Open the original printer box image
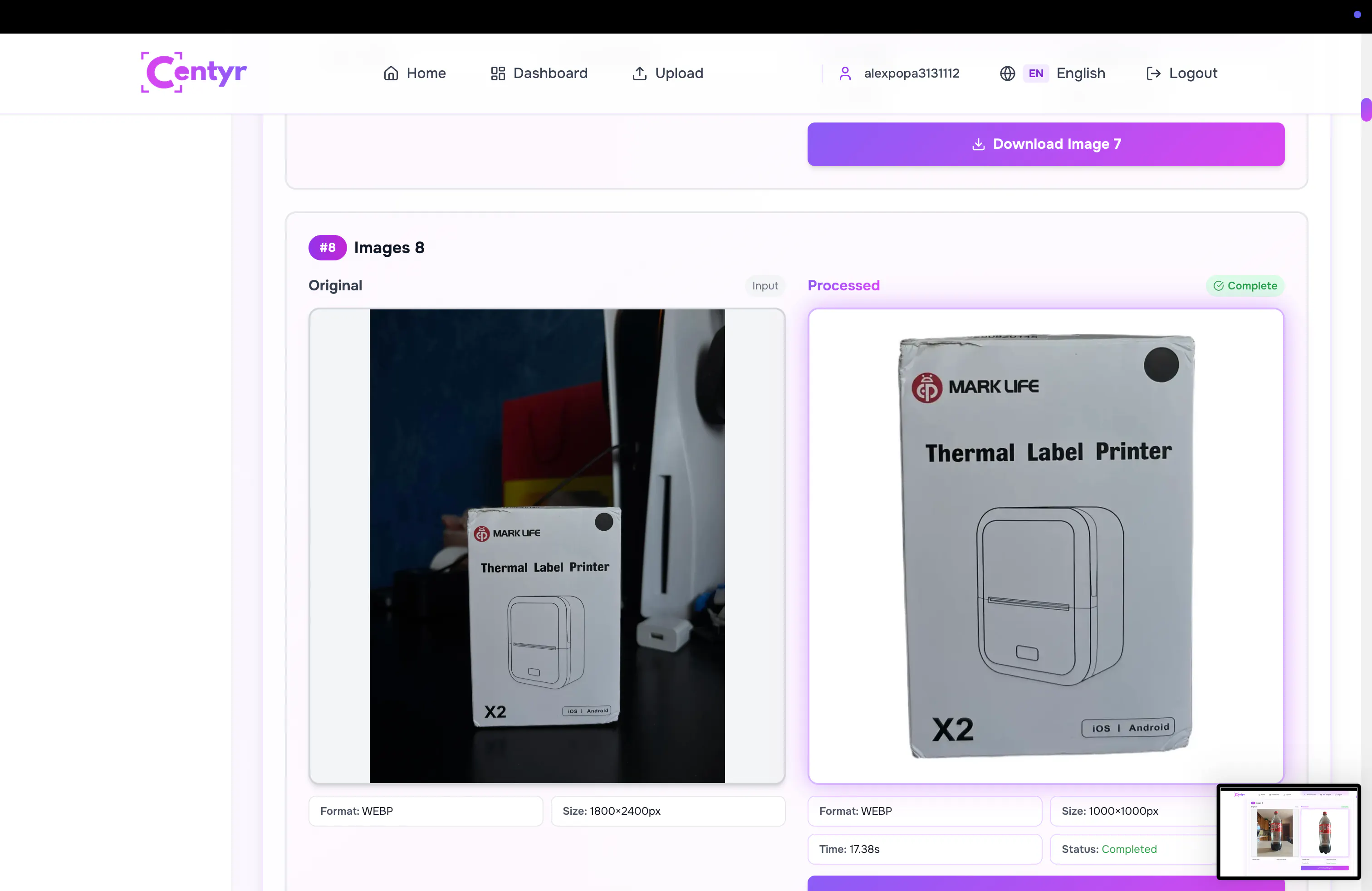This screenshot has height=891, width=1372. click(547, 546)
